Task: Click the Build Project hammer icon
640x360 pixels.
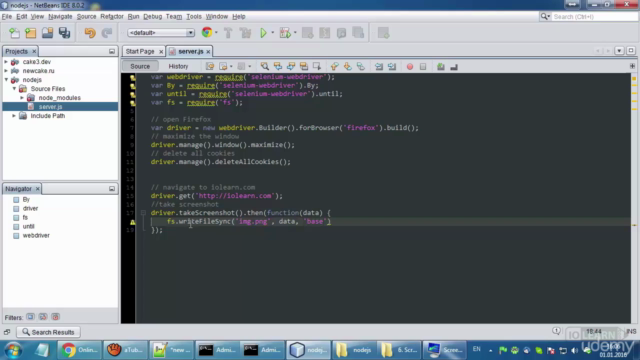Action: 228,33
